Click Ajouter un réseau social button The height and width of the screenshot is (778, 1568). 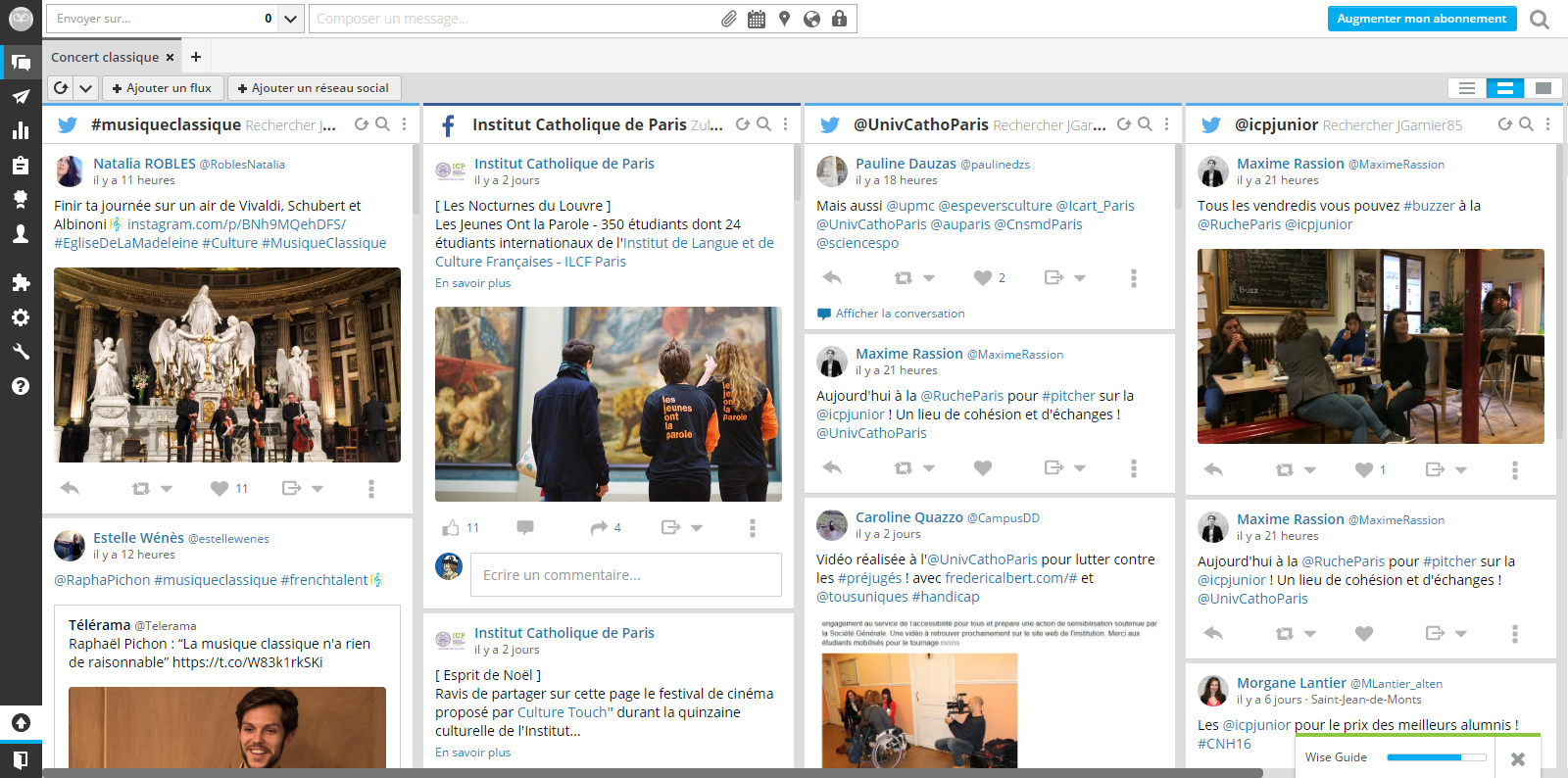pos(314,88)
